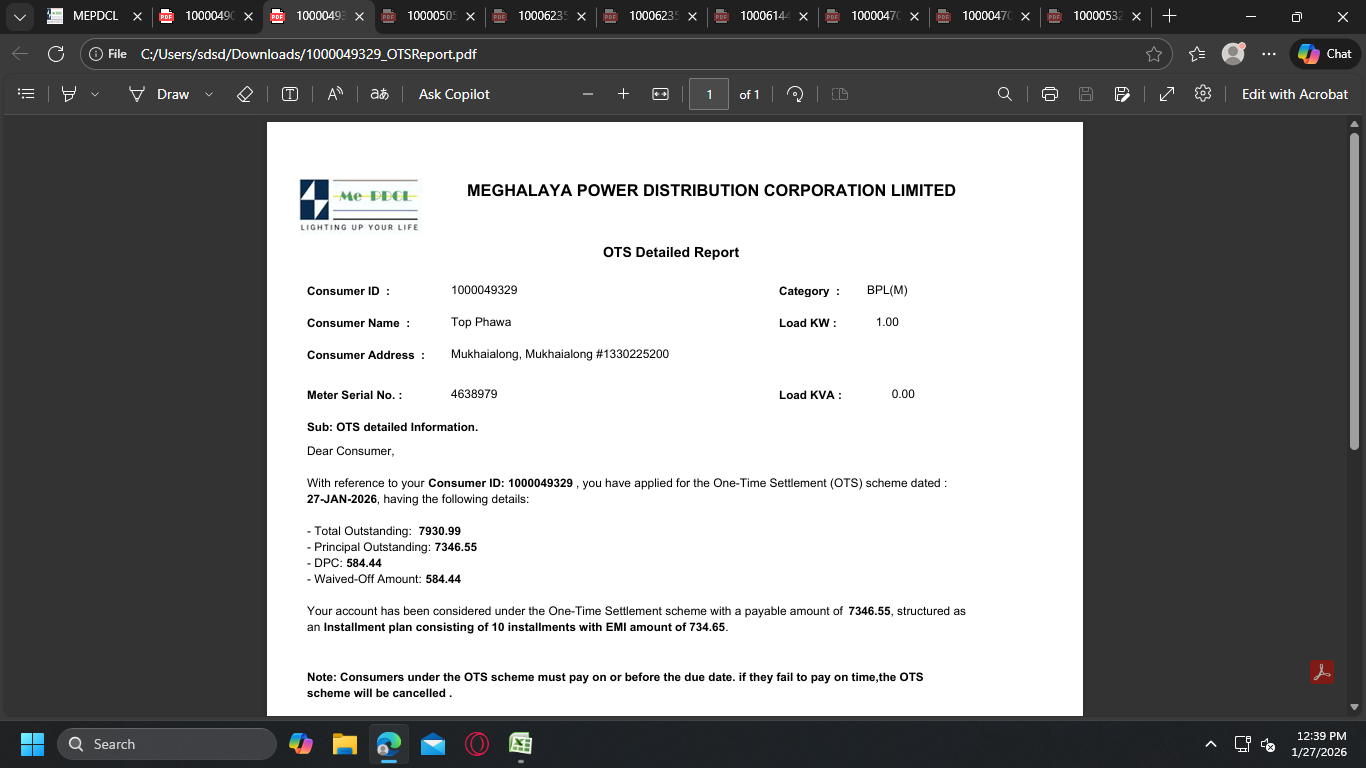Open the Copilot Chat button

(x=1324, y=54)
